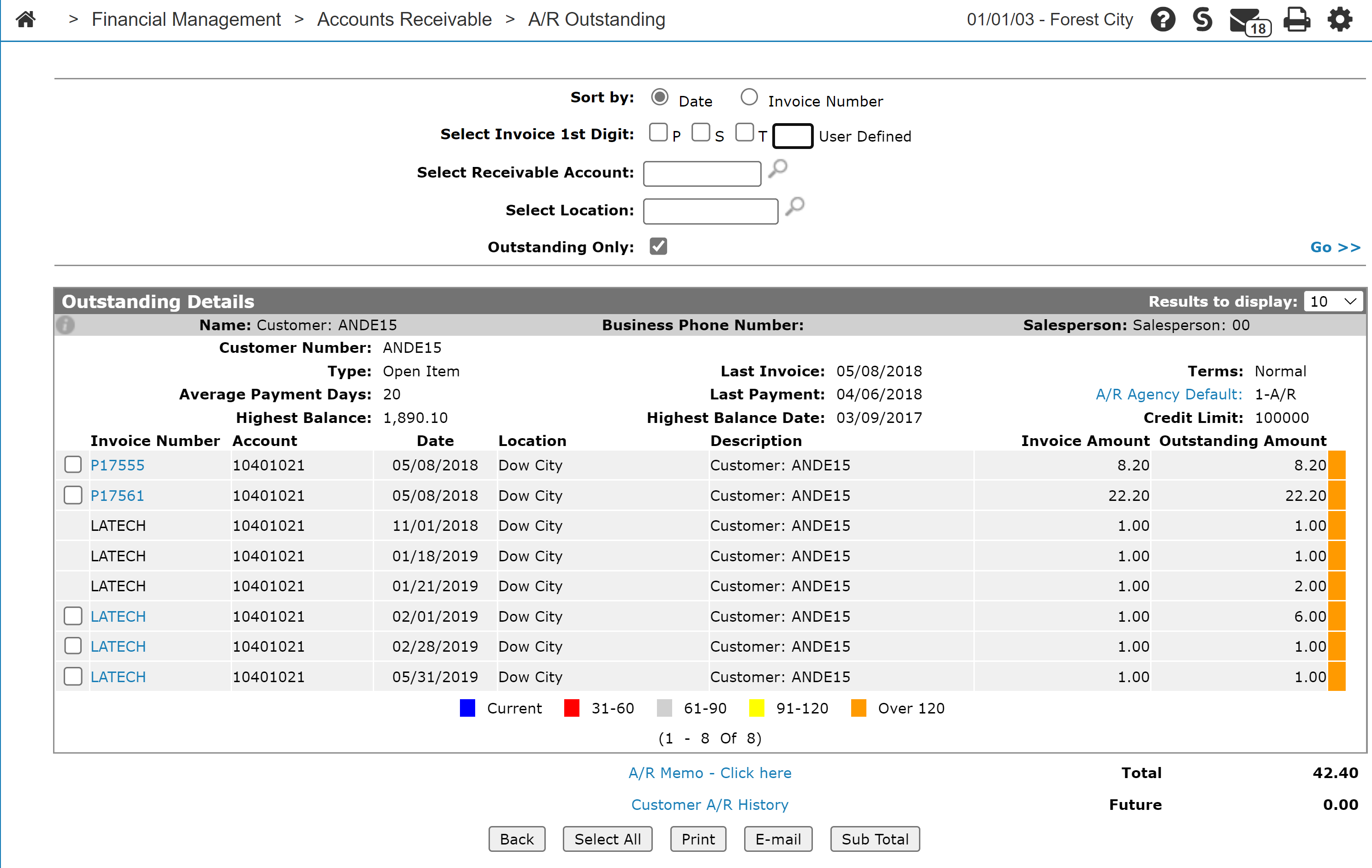
Task: Open Financial Management breadcrumb
Action: click(186, 19)
